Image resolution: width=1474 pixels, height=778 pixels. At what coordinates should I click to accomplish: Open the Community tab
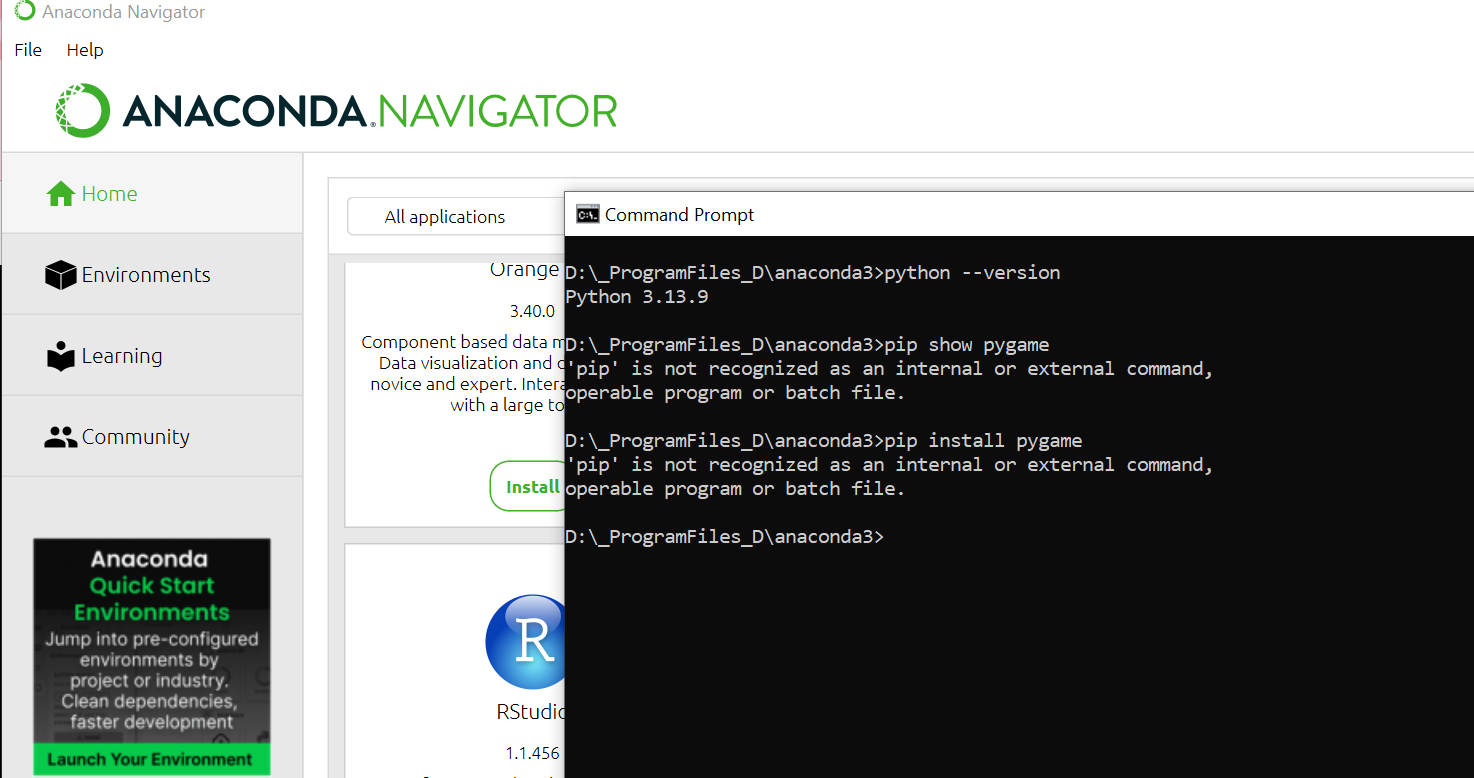(152, 437)
